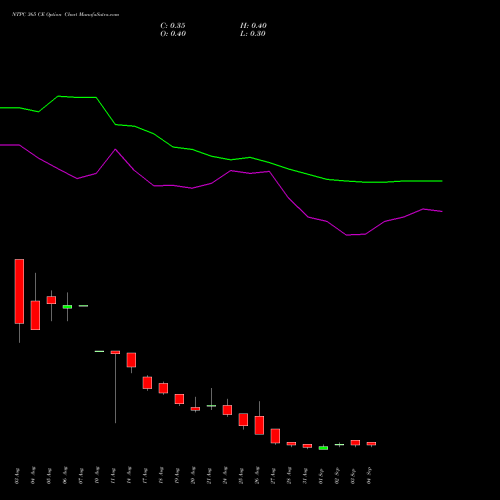Click the long-wick candlestick above 11 Aug
Image resolution: width=500 pixels, height=500 pixels.
click(115, 352)
